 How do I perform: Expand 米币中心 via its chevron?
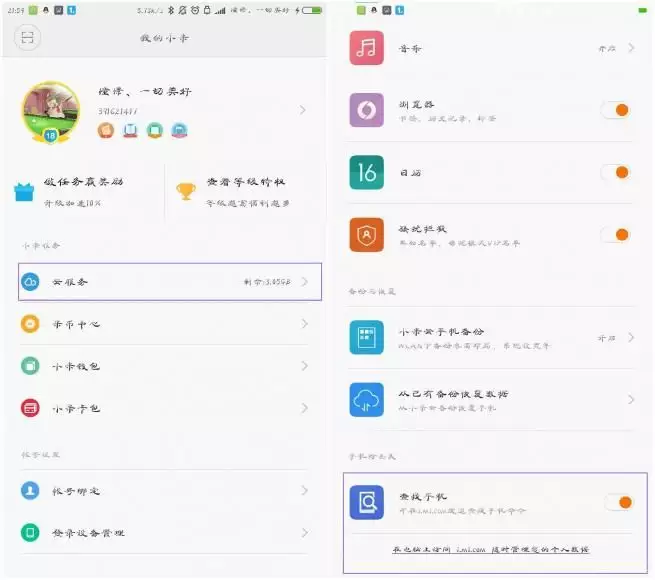[x=305, y=324]
